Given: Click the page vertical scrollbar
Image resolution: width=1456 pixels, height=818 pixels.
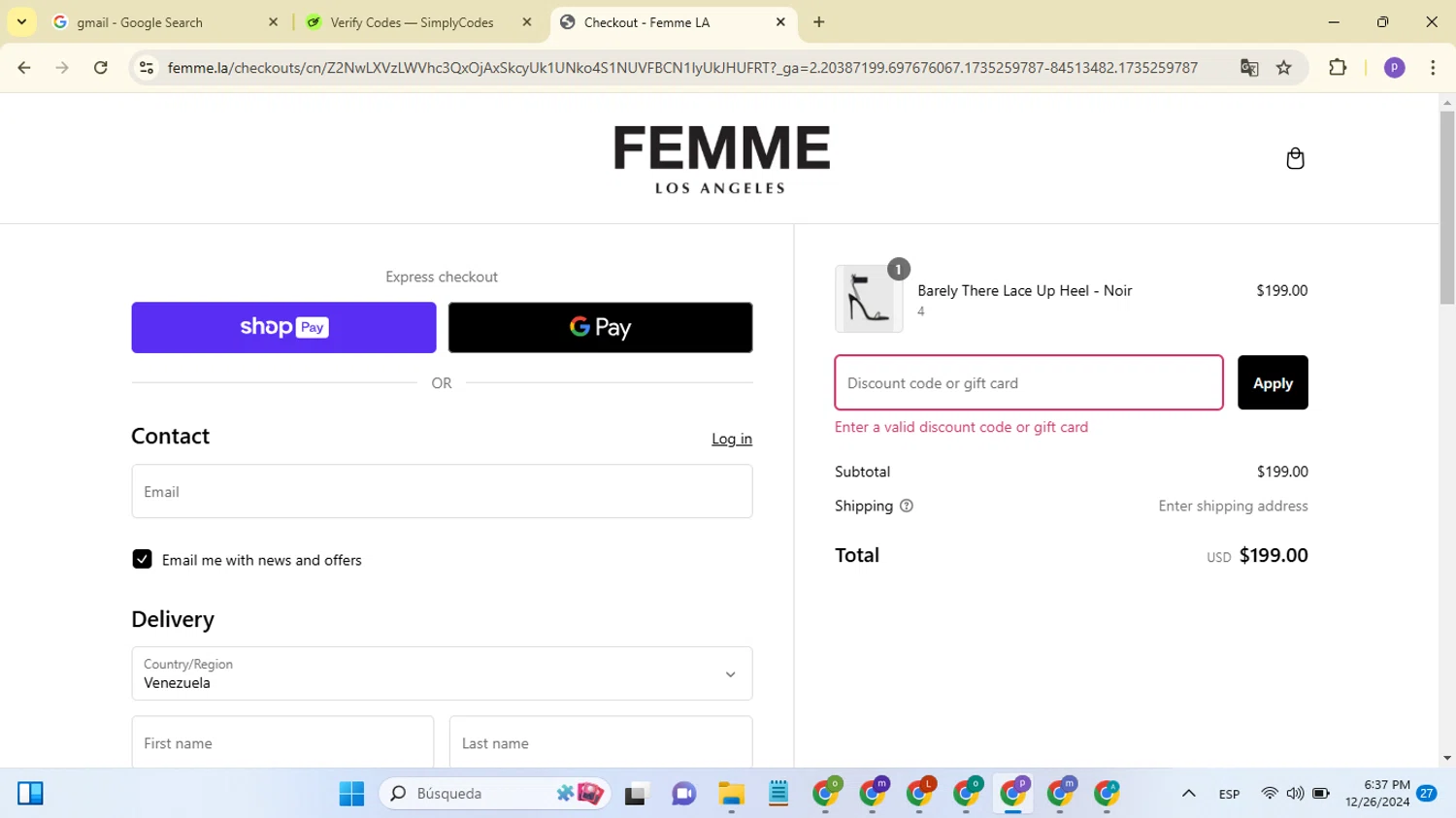Looking at the screenshot, I should 1447,208.
